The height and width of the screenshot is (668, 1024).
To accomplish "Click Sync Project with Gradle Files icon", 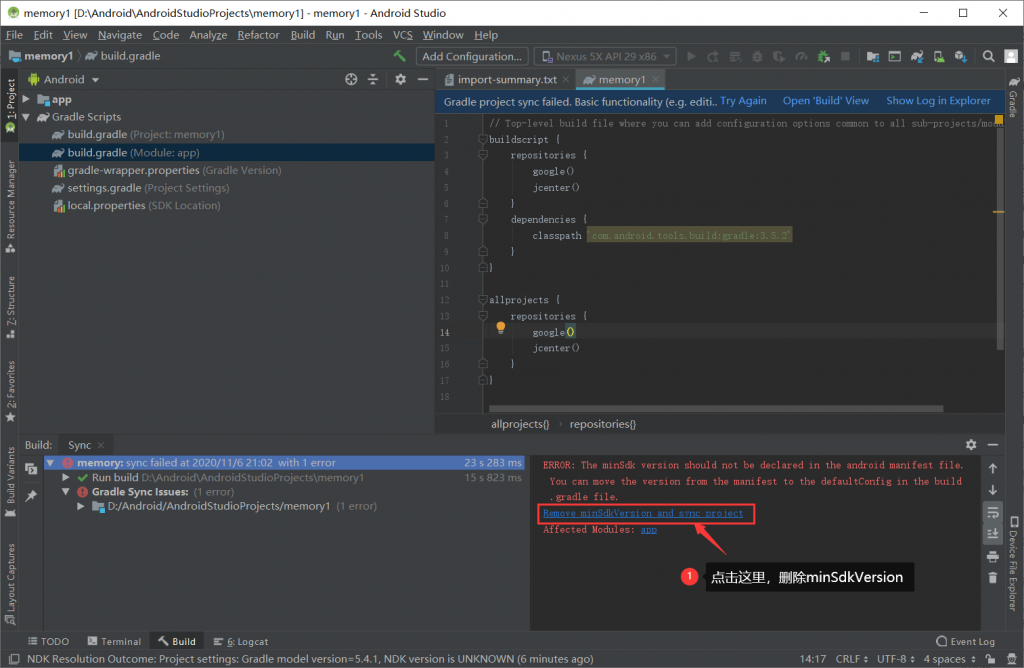I will pyautogui.click(x=917, y=57).
